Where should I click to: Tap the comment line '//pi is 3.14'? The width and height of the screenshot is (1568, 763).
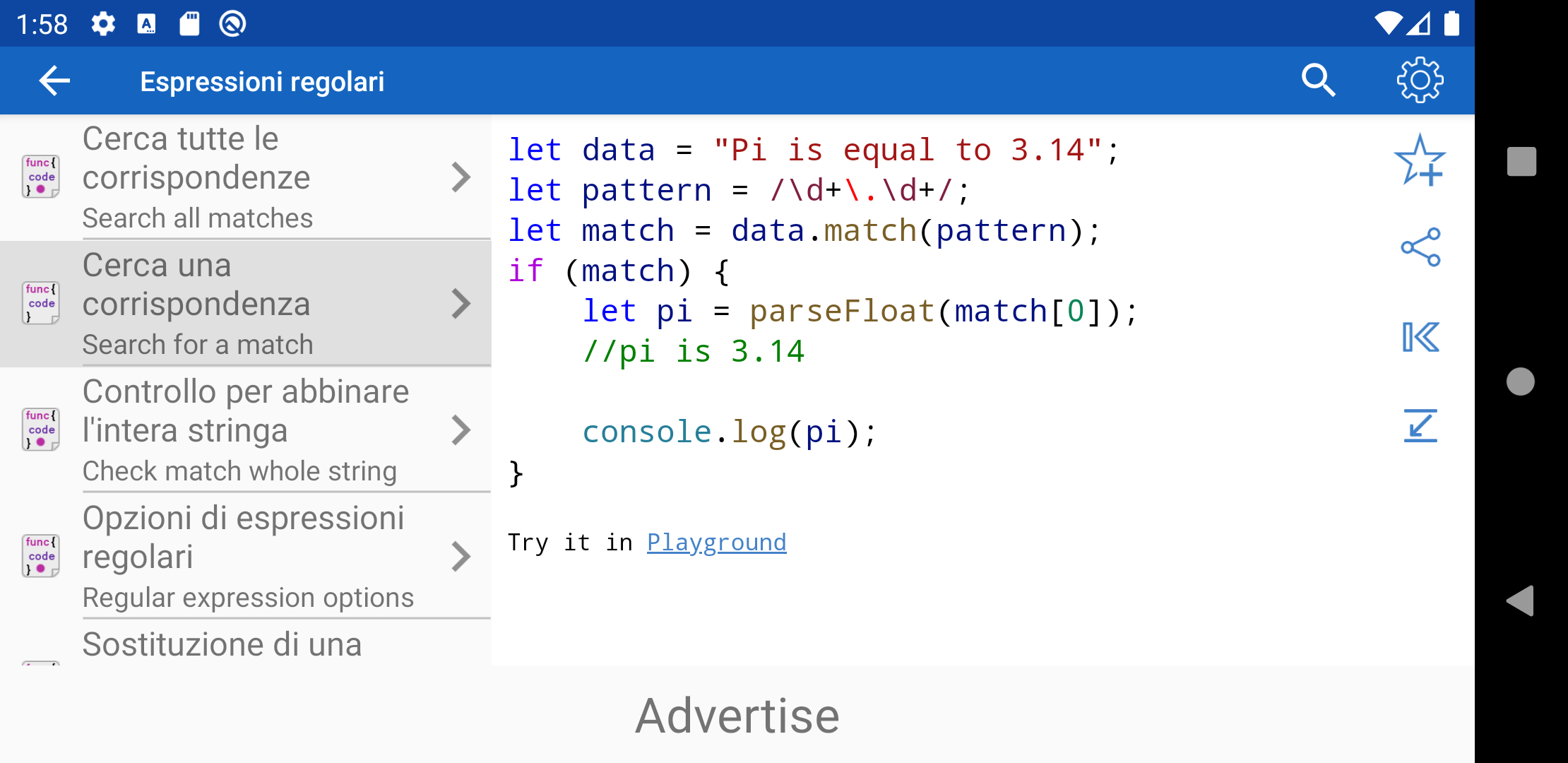point(694,351)
